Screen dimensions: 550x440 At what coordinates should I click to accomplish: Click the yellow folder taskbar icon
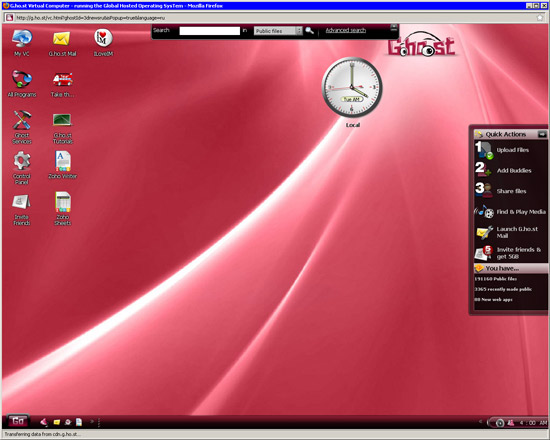tap(56, 422)
